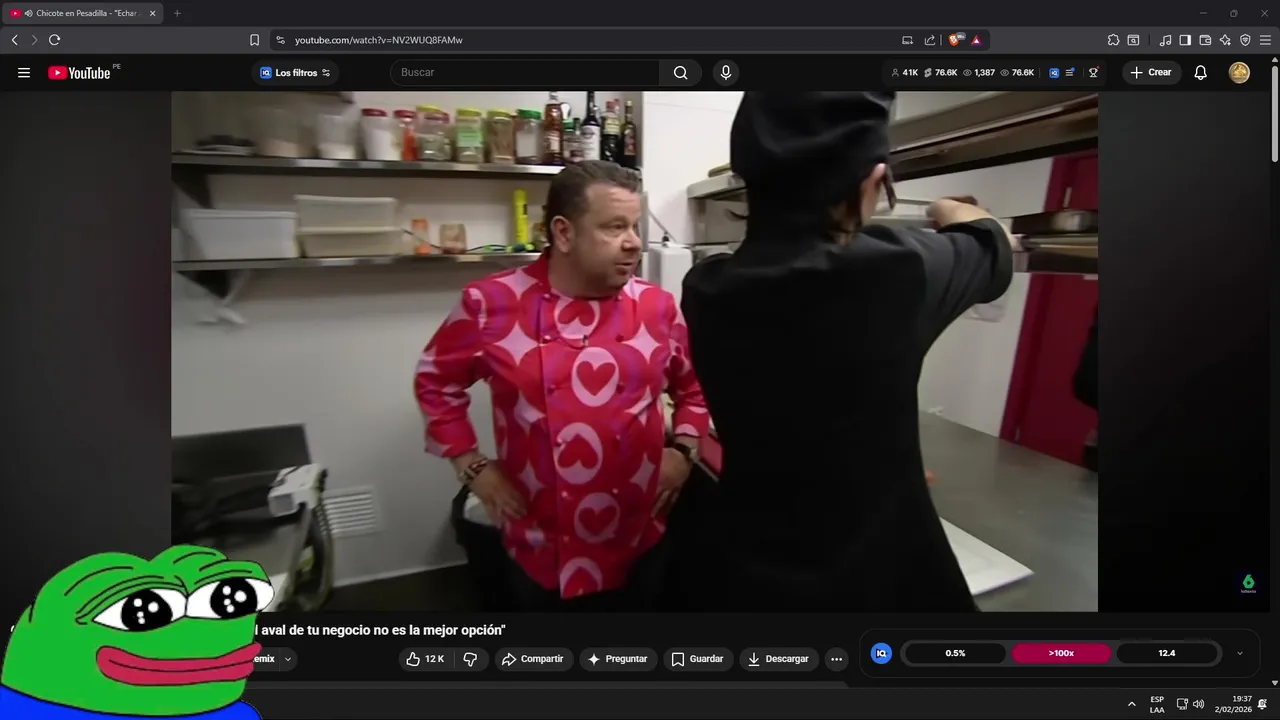The image size is (1280, 720).
Task: Open YouTube notifications bell
Action: tap(1200, 72)
